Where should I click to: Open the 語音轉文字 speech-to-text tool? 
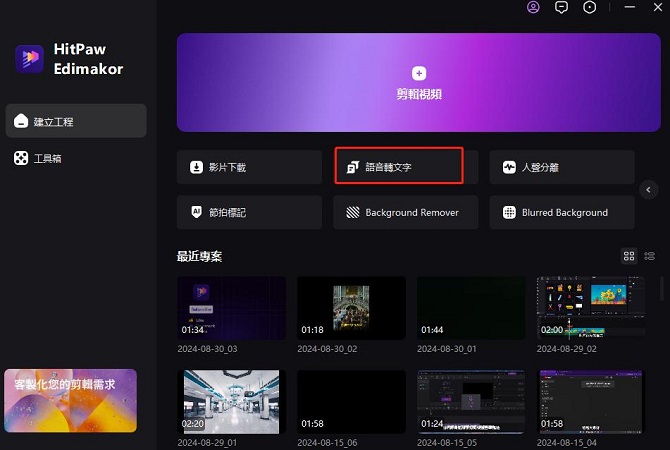[x=399, y=167]
